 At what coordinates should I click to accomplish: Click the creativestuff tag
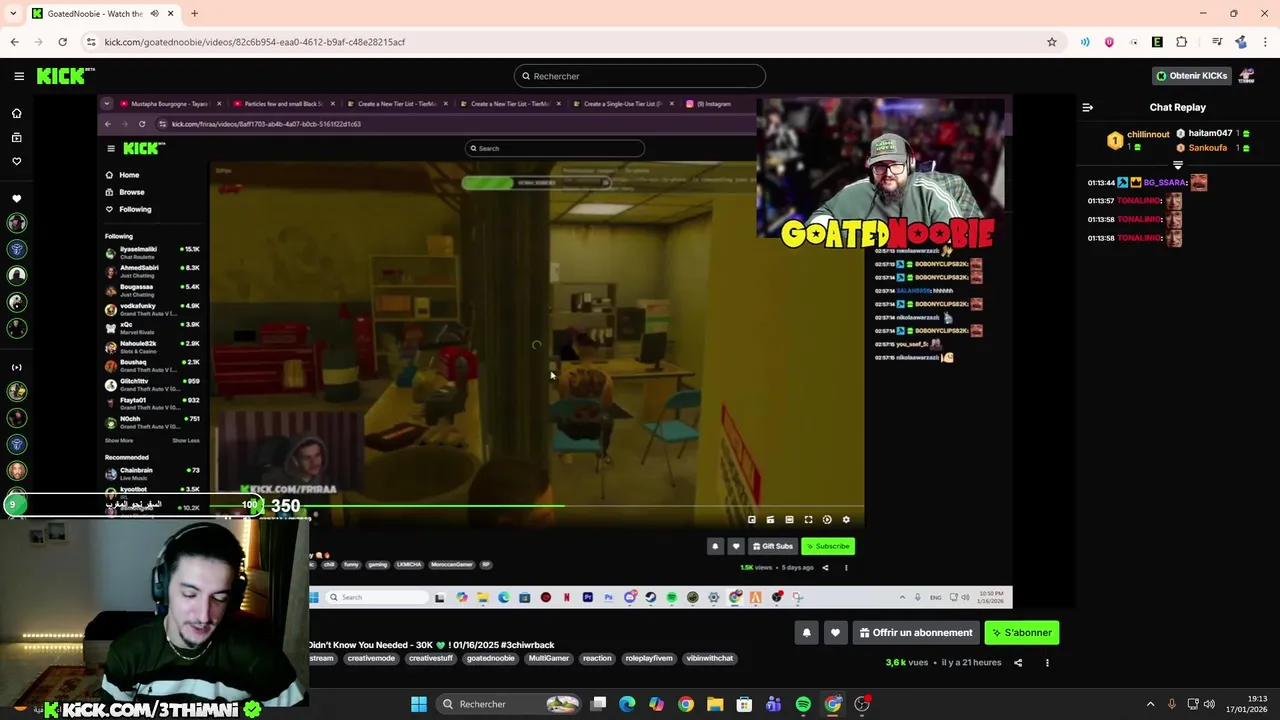point(431,658)
